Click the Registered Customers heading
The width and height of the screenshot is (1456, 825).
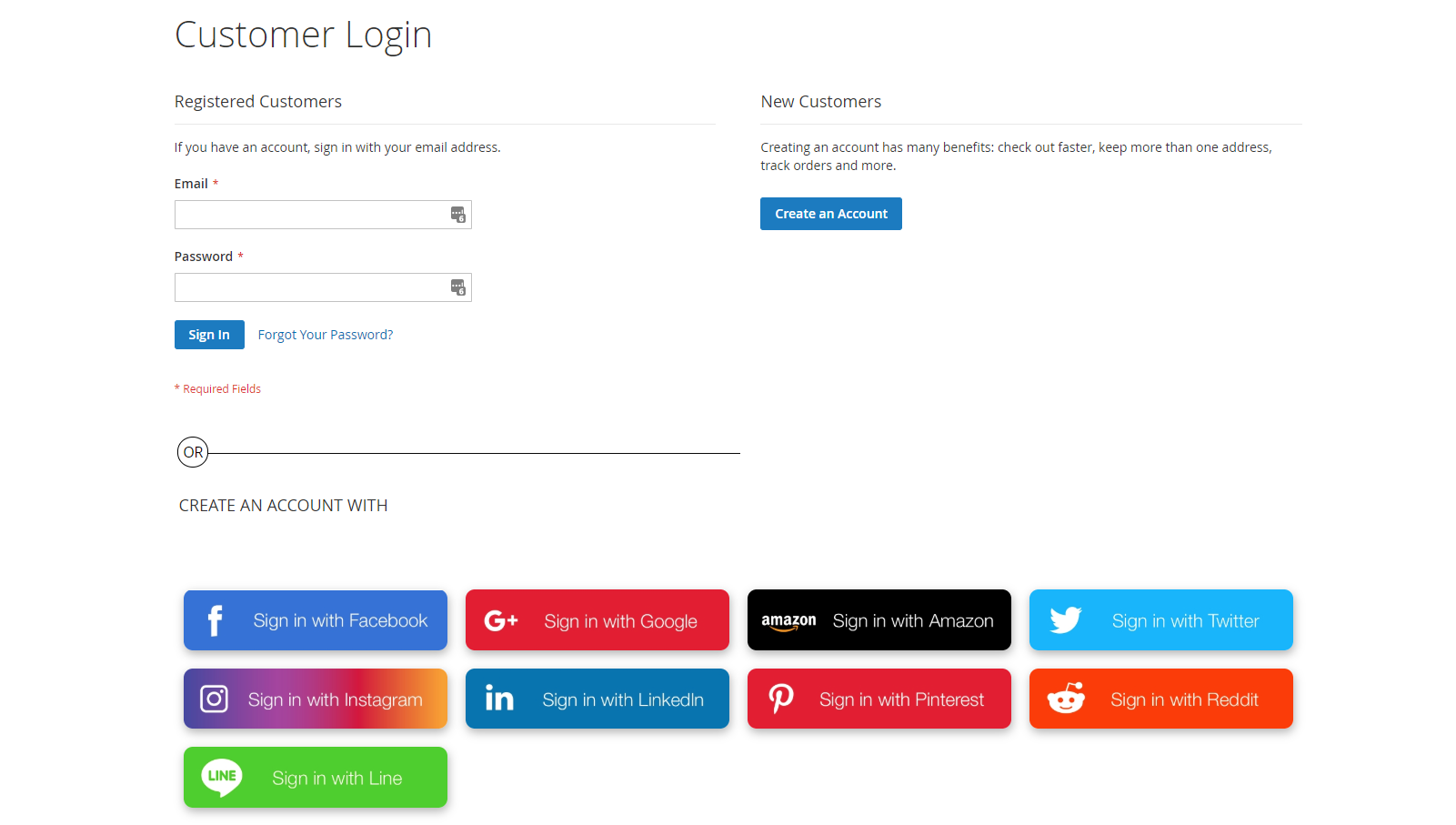(258, 102)
